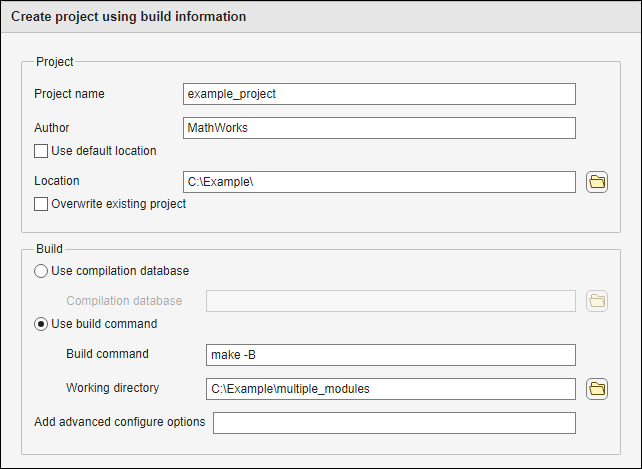Select the Use compilation database radio button
This screenshot has height=469, width=642.
pos(41,271)
